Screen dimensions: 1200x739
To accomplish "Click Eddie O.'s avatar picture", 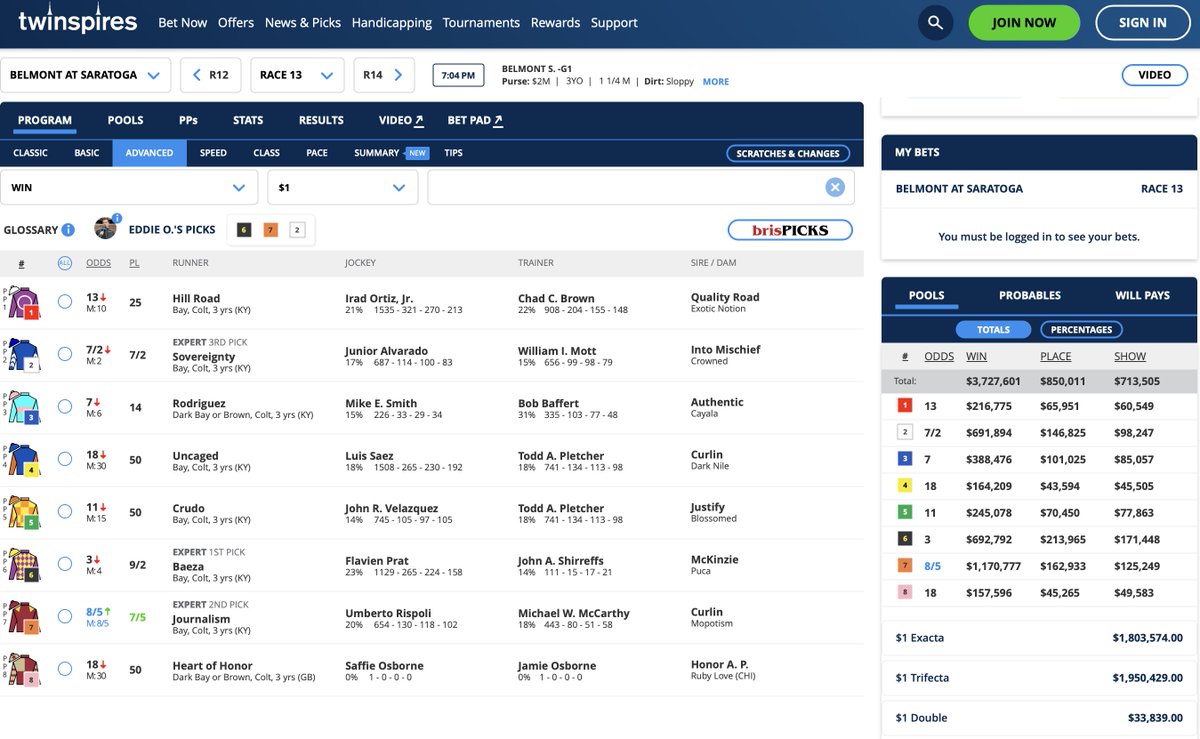I will coord(105,229).
